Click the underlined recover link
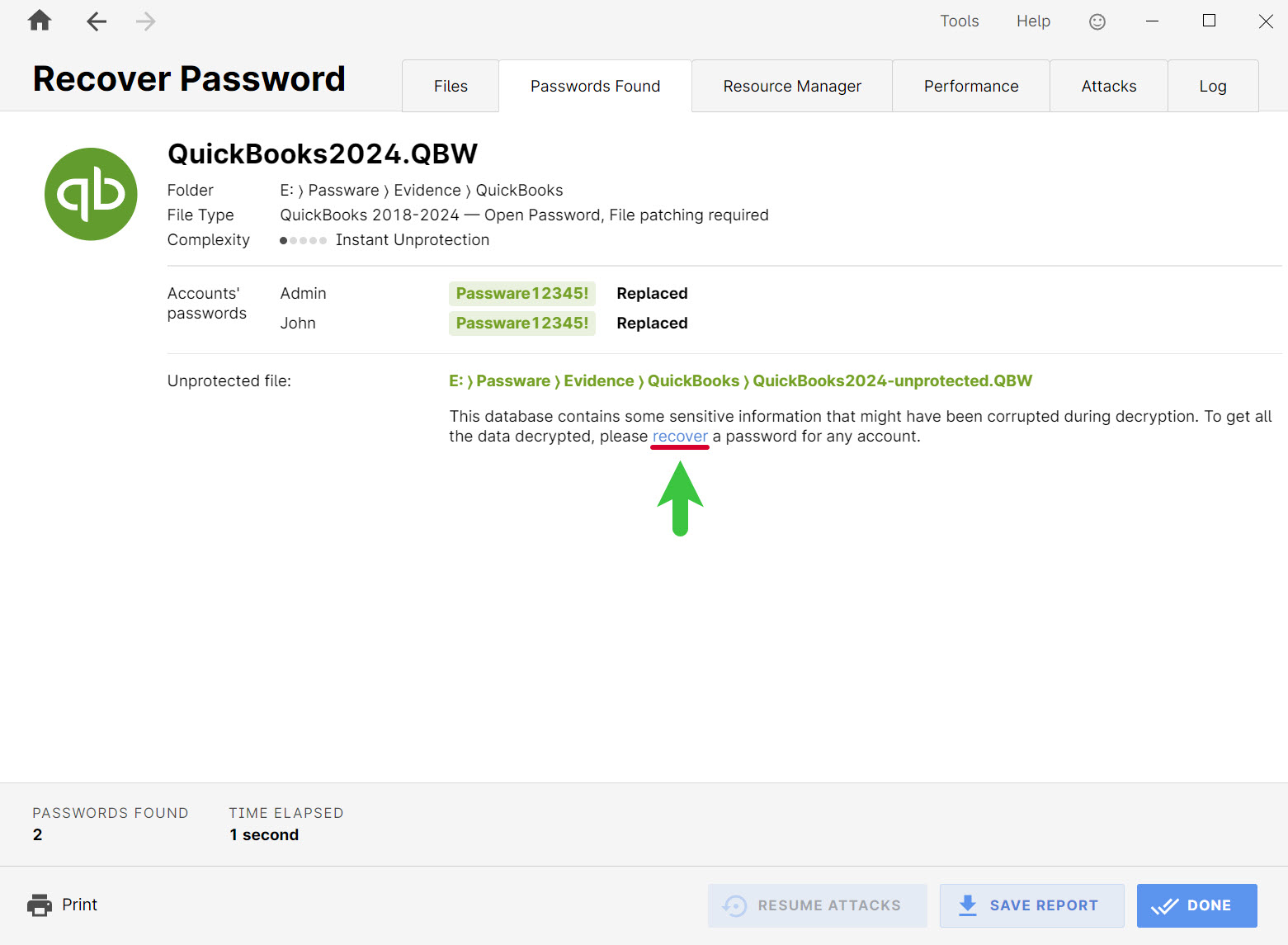The width and height of the screenshot is (1288, 945). [680, 437]
